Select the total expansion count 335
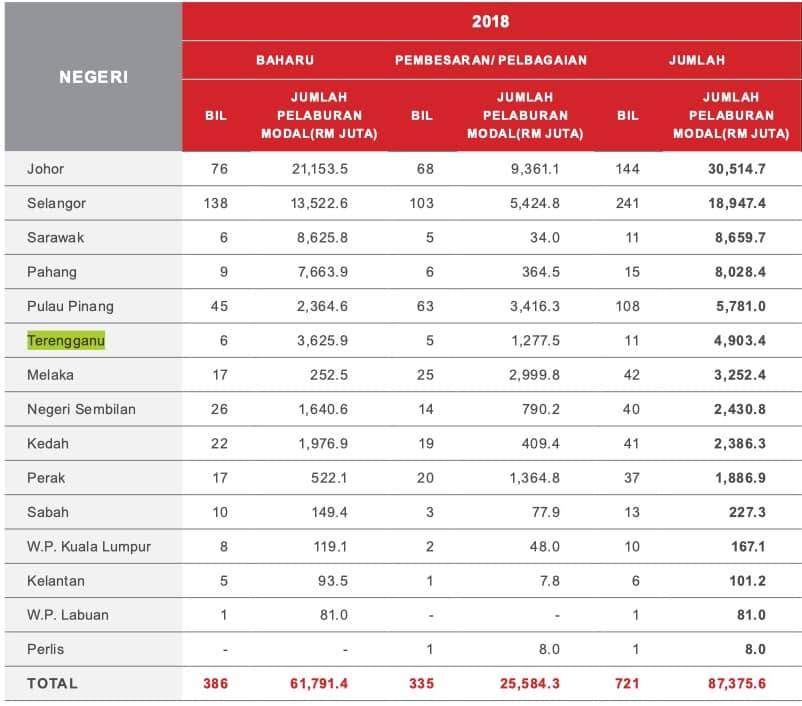This screenshot has height=706, width=802. (x=421, y=683)
